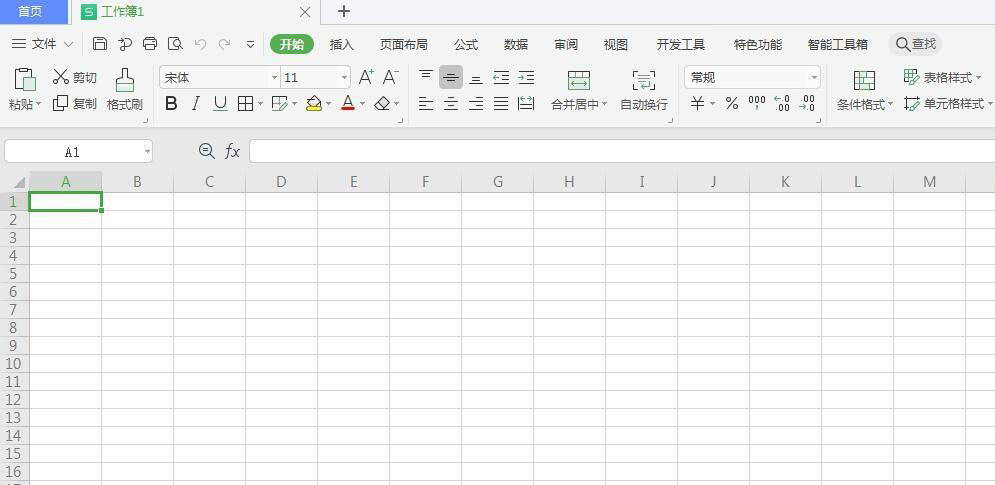Screen dimensions: 995x485
Task: Click the zoom magnifier beside formula bar
Action: 206,151
